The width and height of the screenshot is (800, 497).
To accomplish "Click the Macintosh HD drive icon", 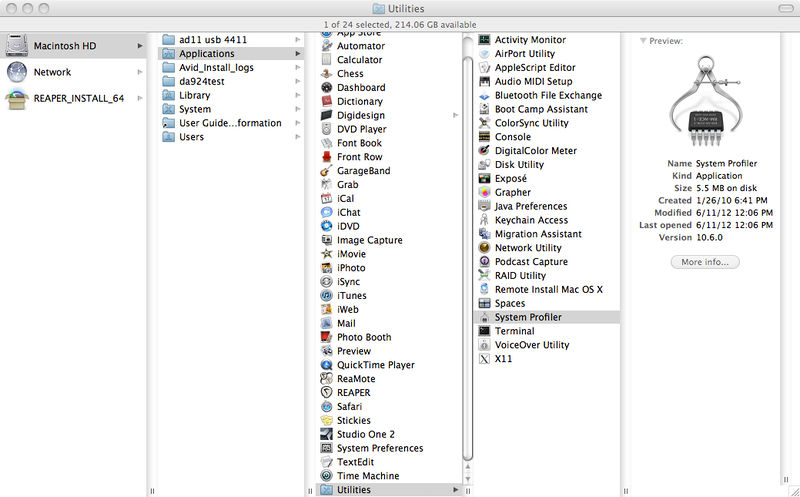I will tap(17, 45).
